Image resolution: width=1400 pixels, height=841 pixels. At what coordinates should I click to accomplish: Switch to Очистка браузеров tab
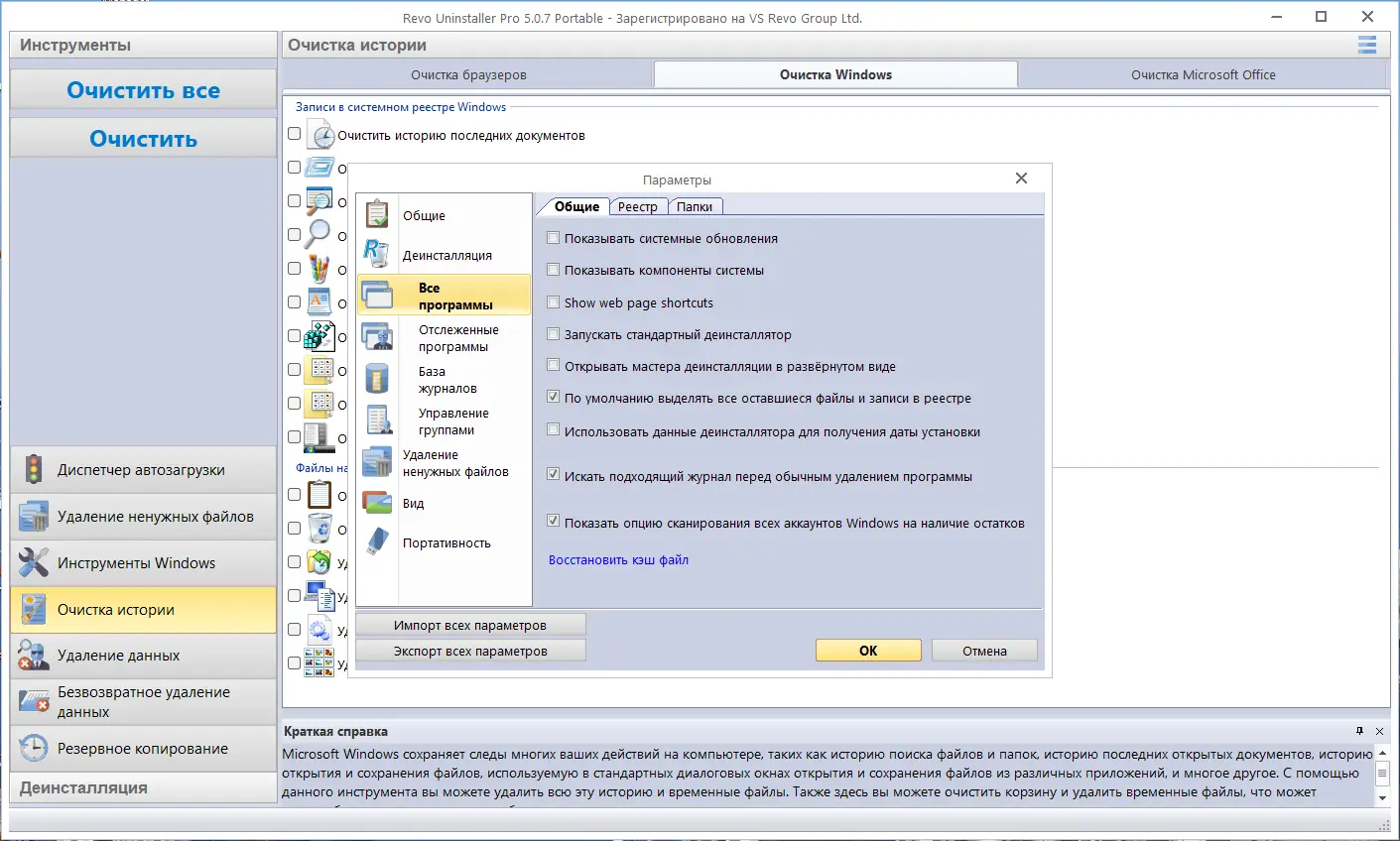[468, 74]
